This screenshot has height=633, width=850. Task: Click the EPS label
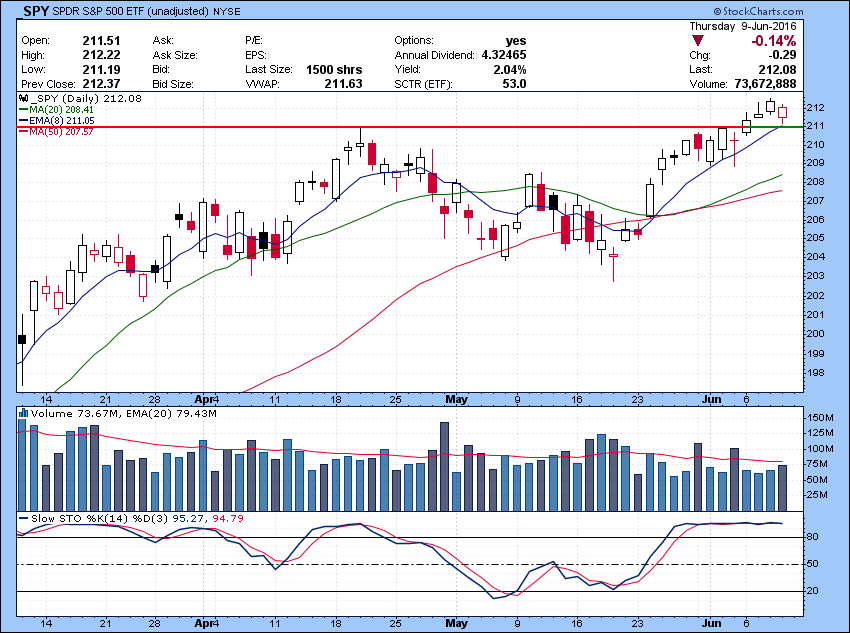(256, 55)
